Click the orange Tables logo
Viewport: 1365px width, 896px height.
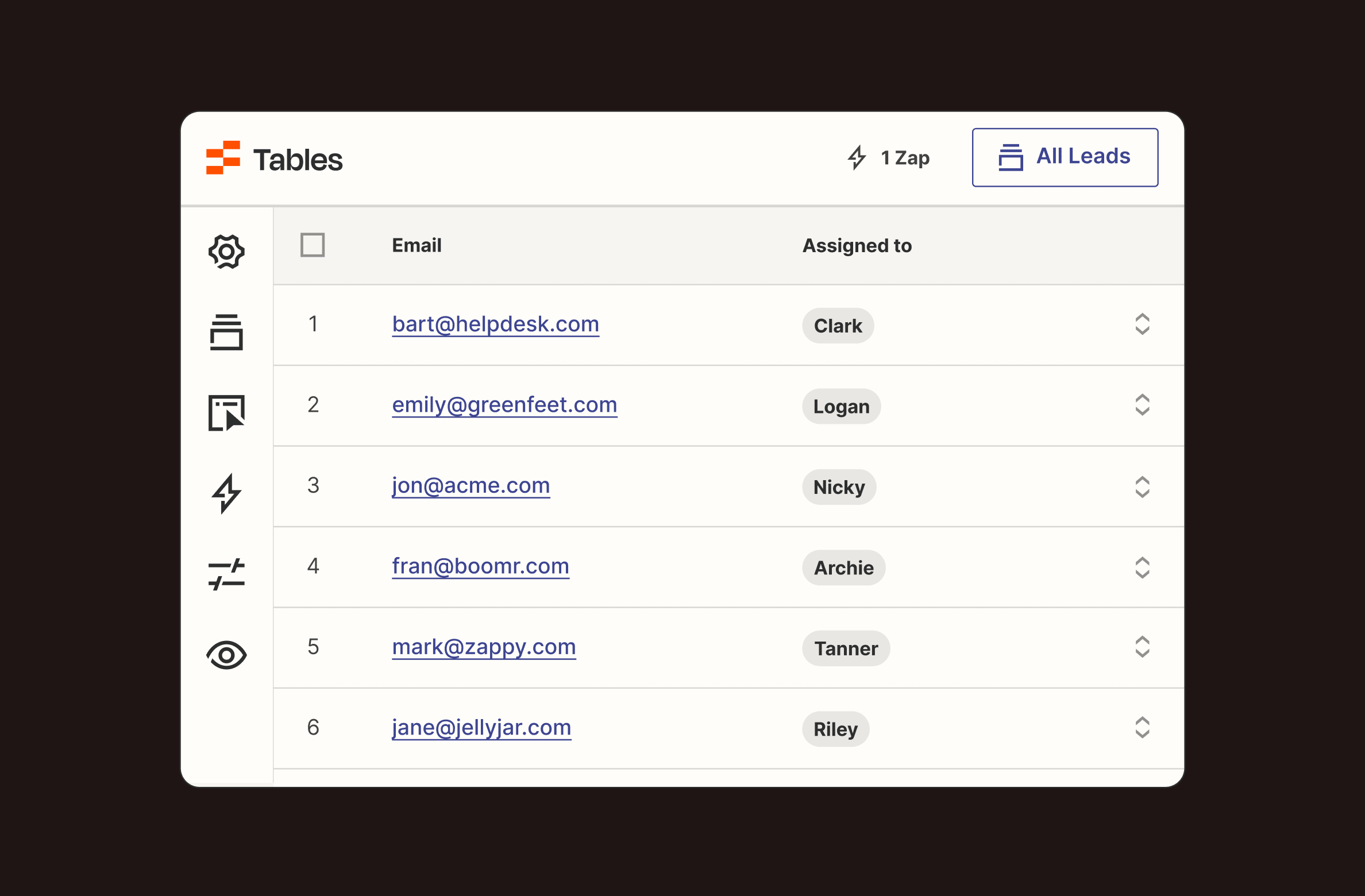point(223,158)
